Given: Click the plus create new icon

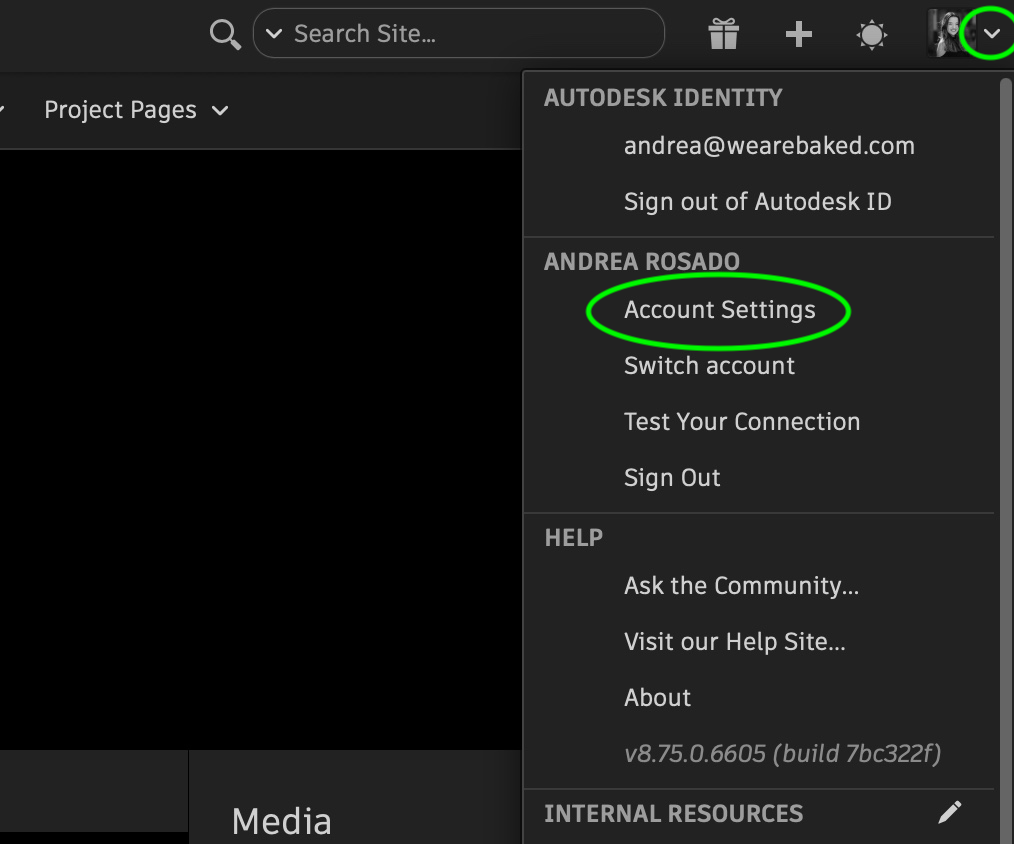Looking at the screenshot, I should 798,35.
